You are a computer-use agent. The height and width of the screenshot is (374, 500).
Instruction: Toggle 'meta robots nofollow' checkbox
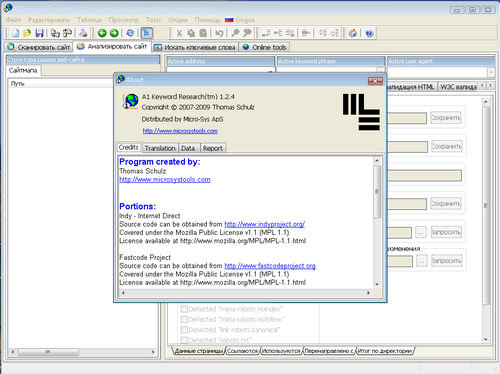pos(184,319)
